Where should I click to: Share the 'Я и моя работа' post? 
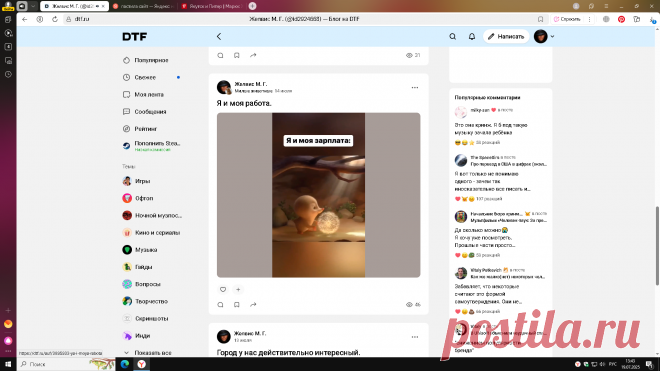[253, 304]
